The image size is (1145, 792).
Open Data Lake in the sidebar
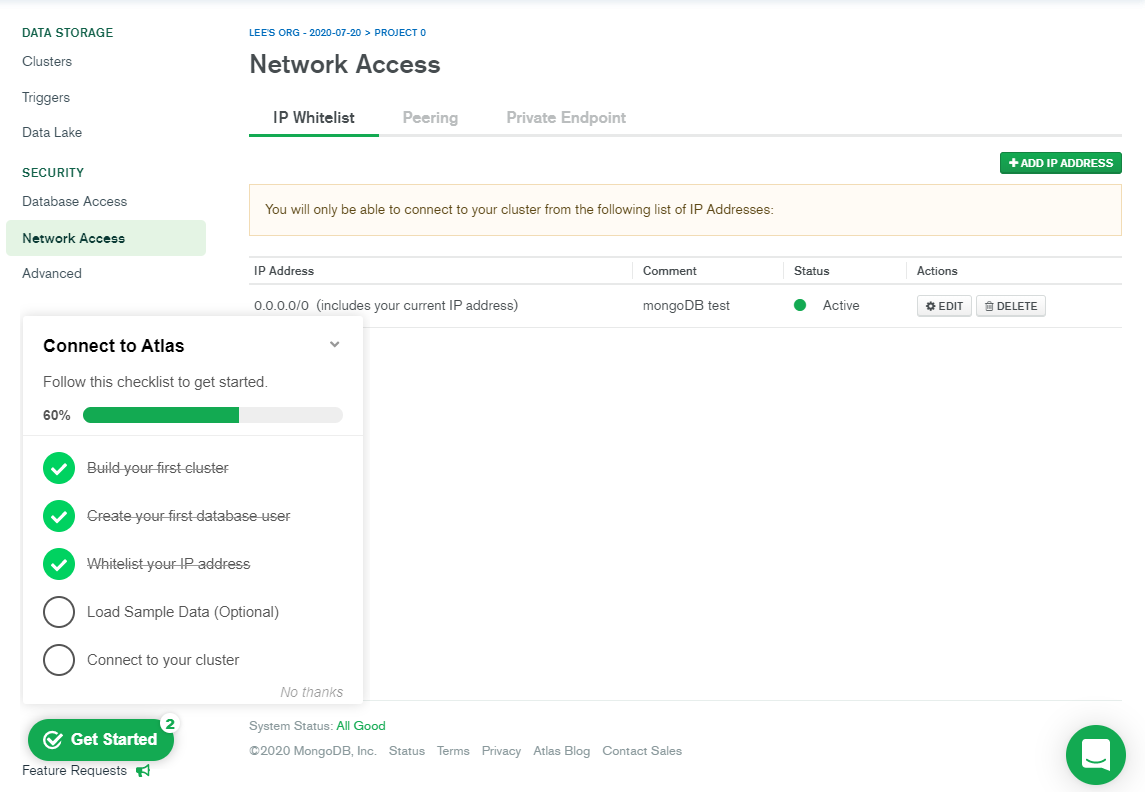52,132
